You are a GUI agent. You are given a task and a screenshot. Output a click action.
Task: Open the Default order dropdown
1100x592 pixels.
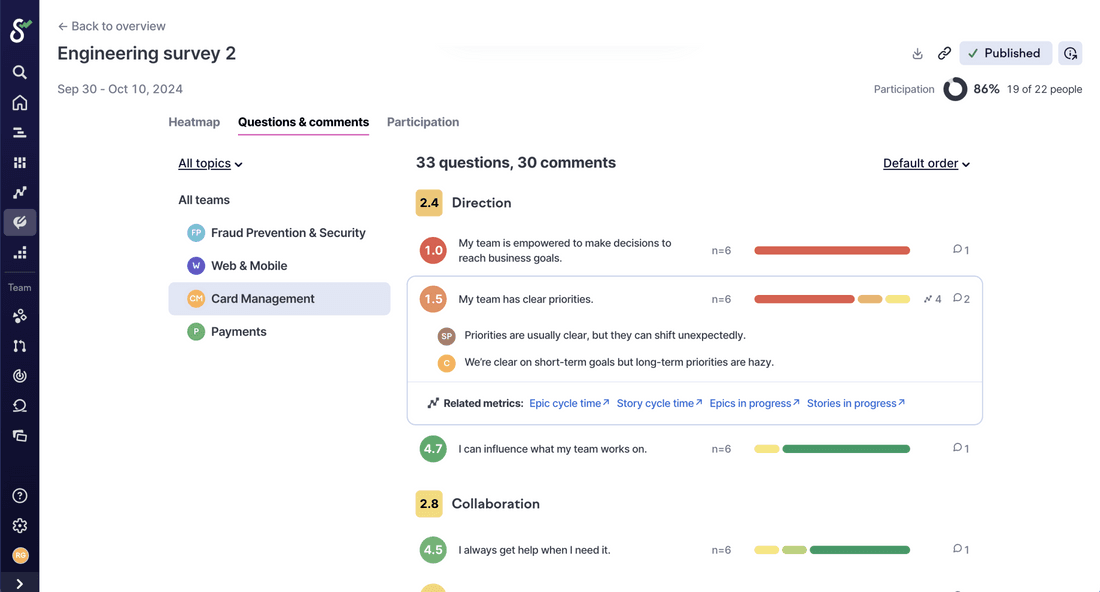tap(926, 163)
